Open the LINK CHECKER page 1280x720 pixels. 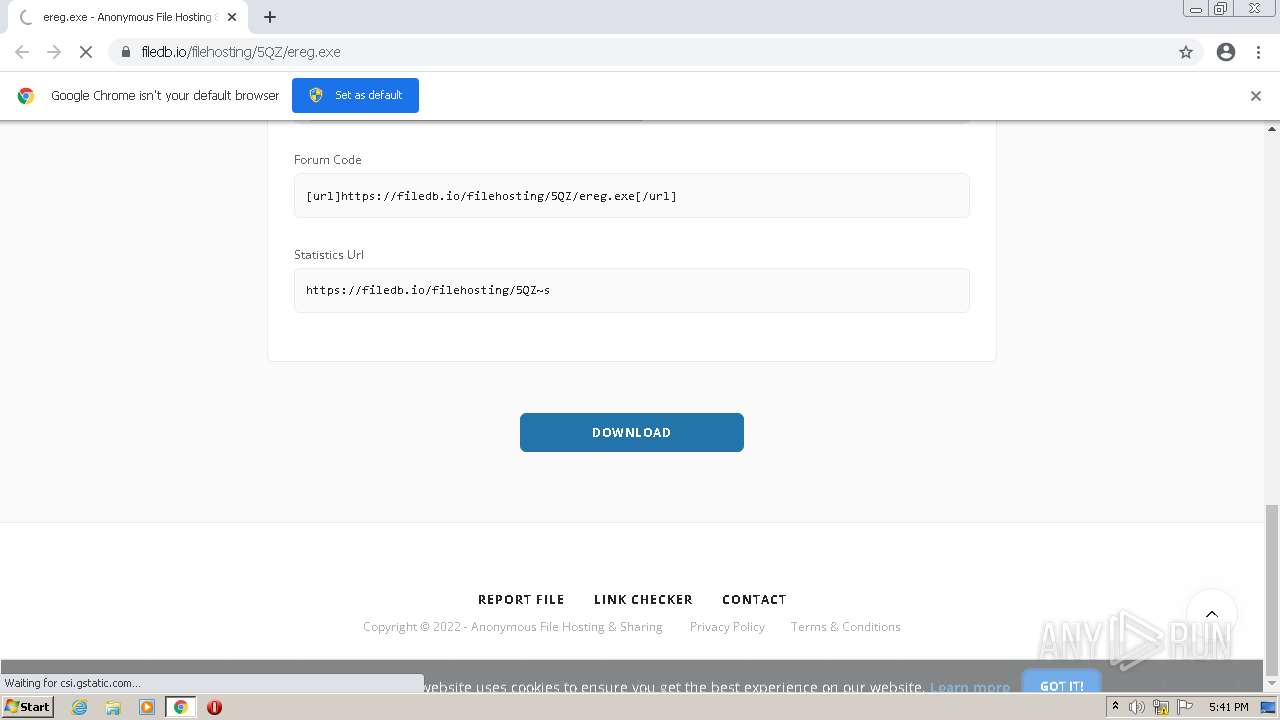[x=643, y=599]
